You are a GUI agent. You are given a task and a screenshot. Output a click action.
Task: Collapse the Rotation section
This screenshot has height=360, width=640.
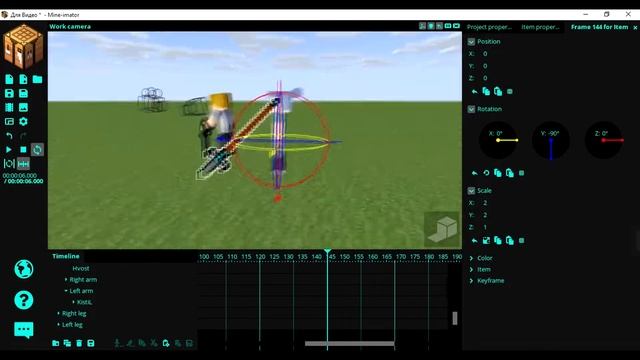click(x=471, y=109)
